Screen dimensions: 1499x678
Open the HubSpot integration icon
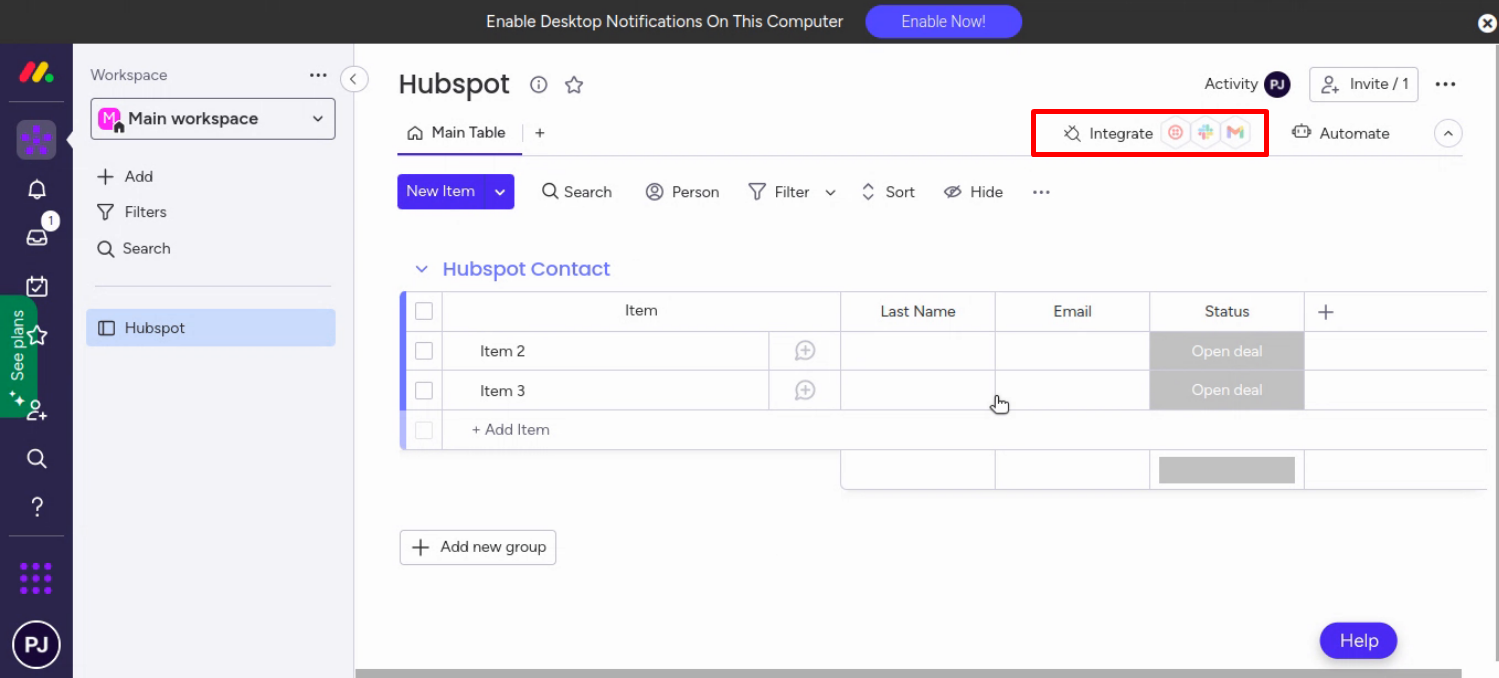pyautogui.click(x=1176, y=133)
